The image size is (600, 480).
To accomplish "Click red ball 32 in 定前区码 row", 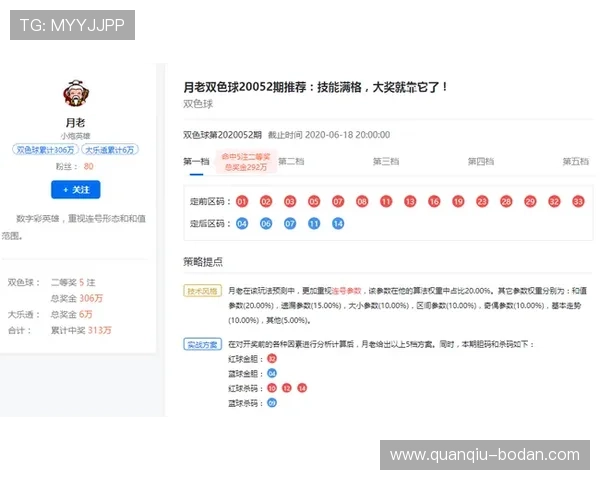I will click(x=554, y=201).
